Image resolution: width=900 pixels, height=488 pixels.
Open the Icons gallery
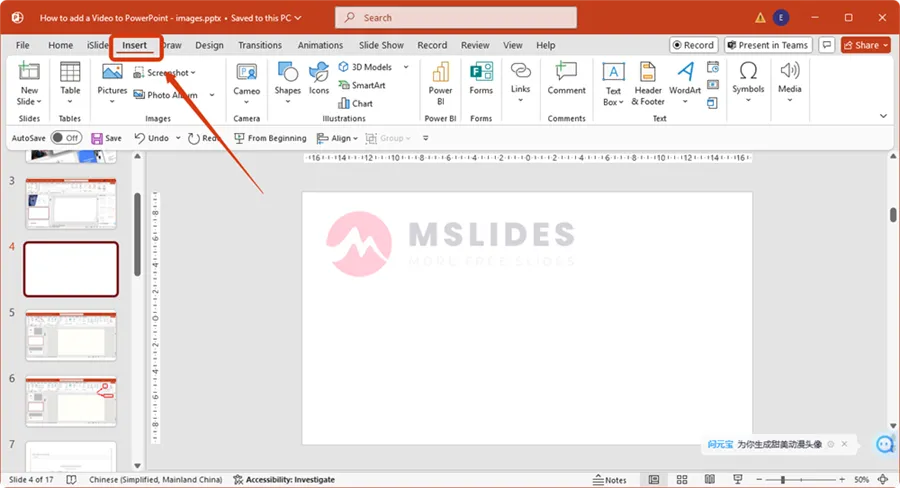coord(319,78)
